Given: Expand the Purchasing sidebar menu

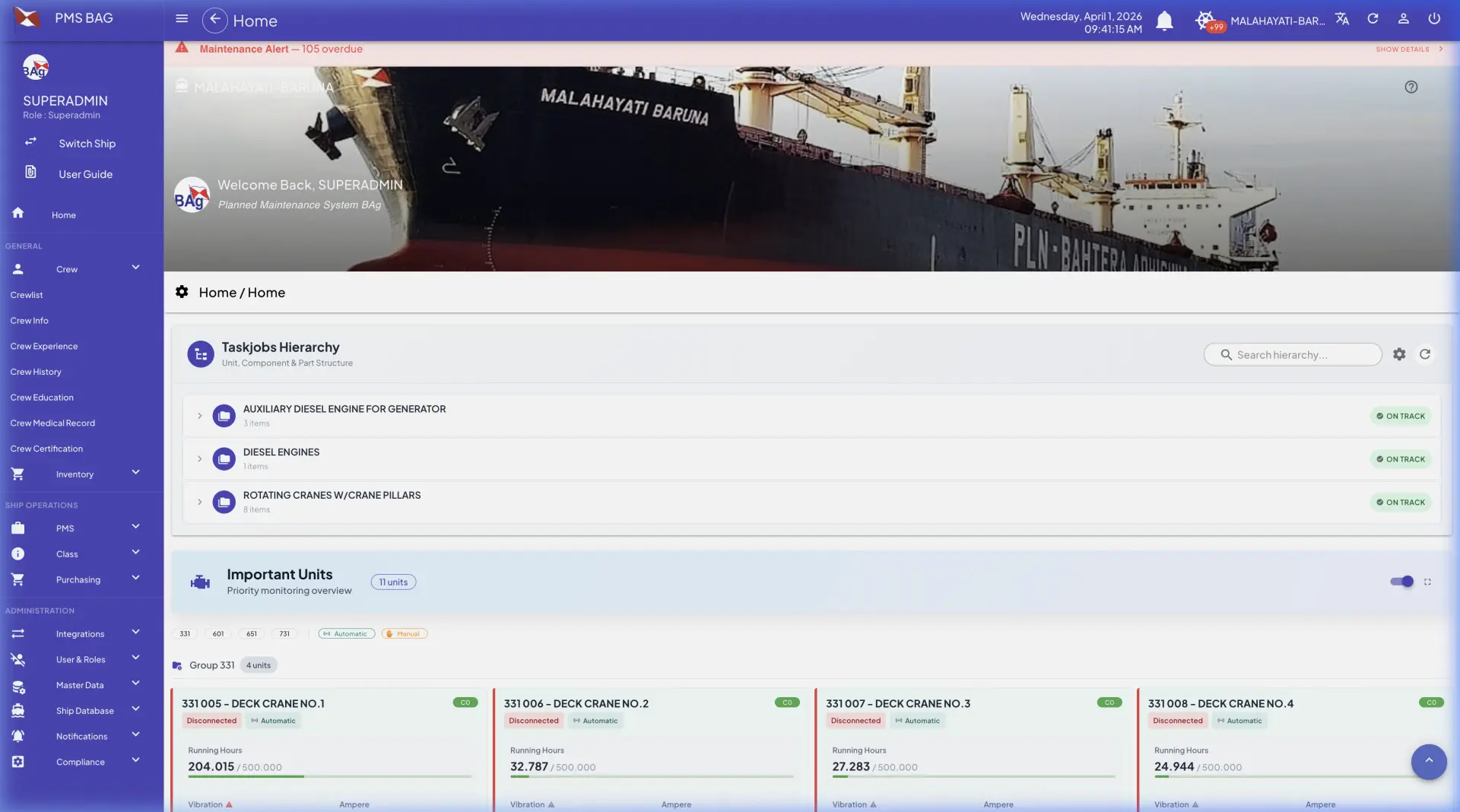Looking at the screenshot, I should tap(135, 579).
